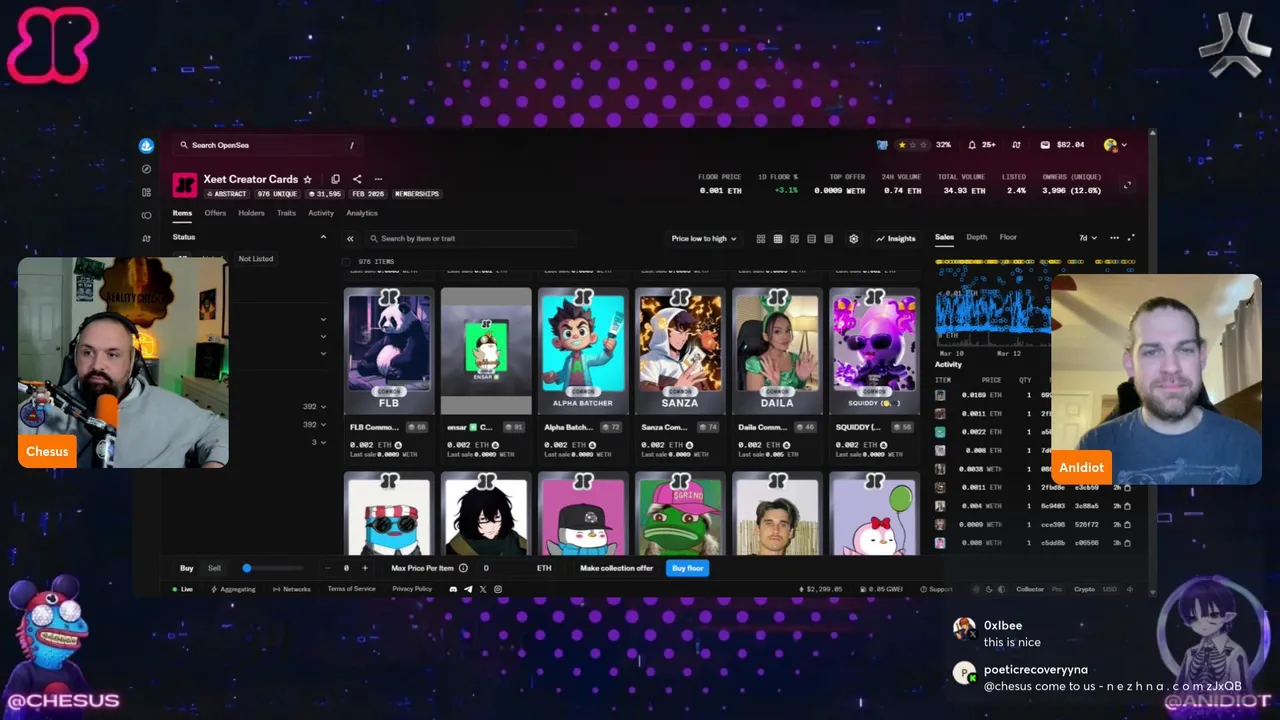Switch to Holders tab
The height and width of the screenshot is (720, 1280).
251,213
